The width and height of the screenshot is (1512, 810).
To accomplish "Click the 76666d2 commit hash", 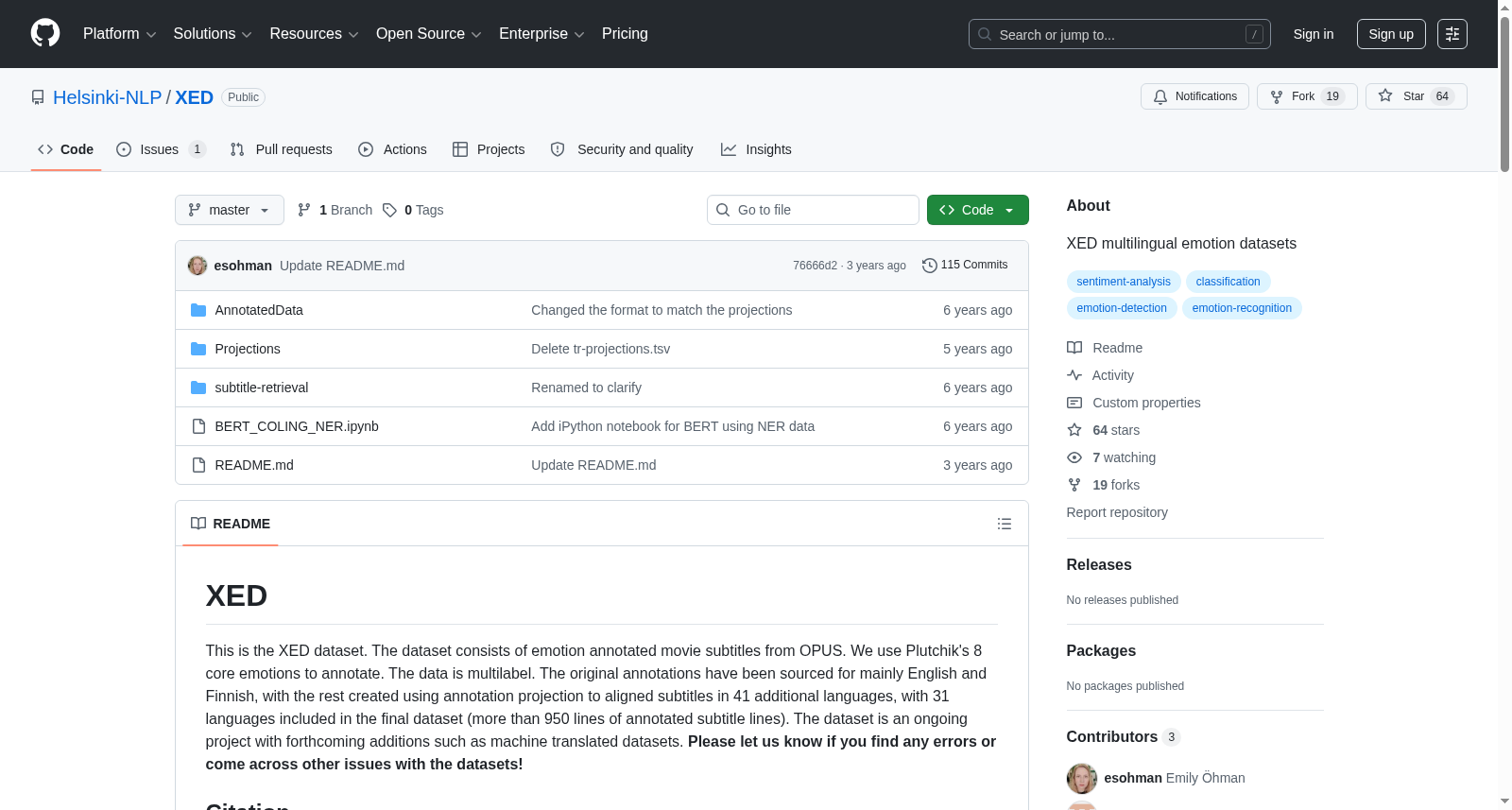I will pos(815,266).
